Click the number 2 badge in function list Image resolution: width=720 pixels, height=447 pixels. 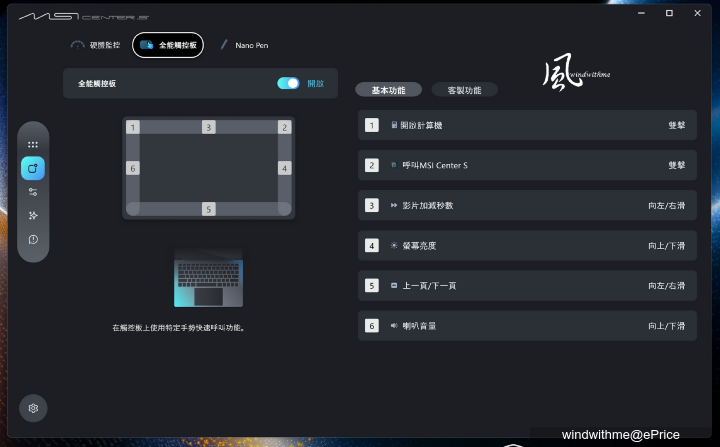pyautogui.click(x=372, y=165)
